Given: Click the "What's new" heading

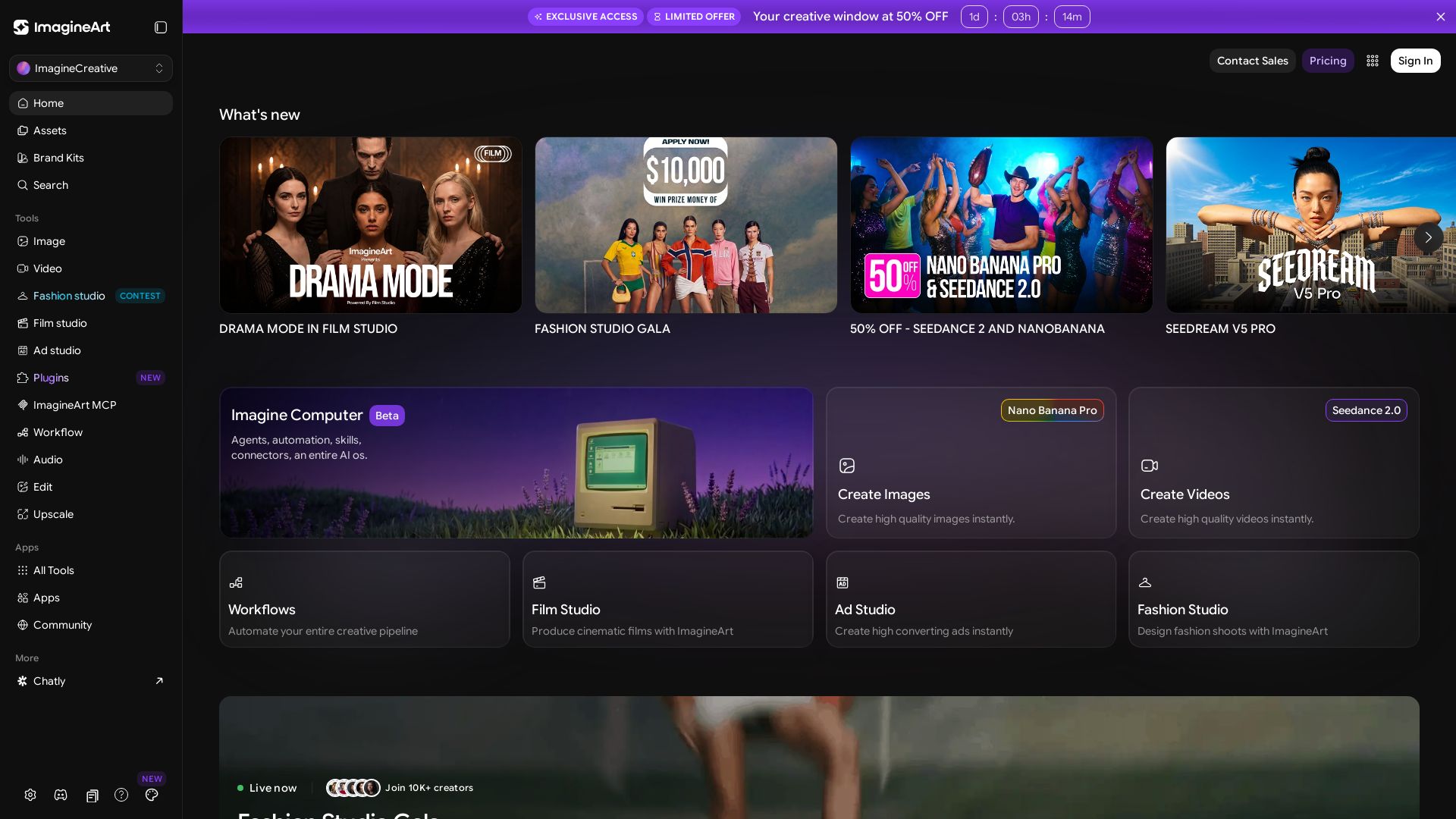Looking at the screenshot, I should pyautogui.click(x=259, y=115).
